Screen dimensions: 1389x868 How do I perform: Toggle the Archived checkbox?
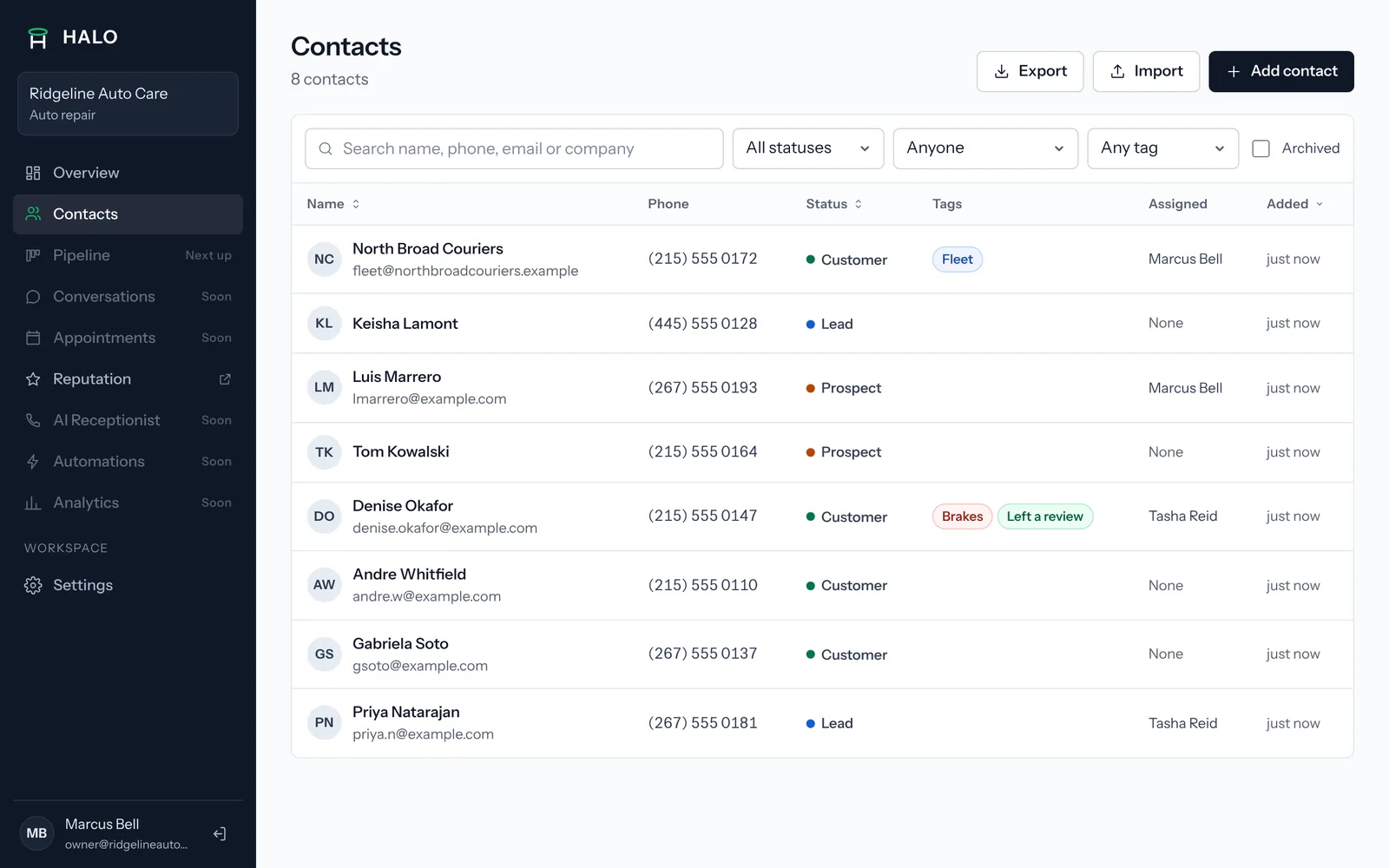pyautogui.click(x=1261, y=148)
